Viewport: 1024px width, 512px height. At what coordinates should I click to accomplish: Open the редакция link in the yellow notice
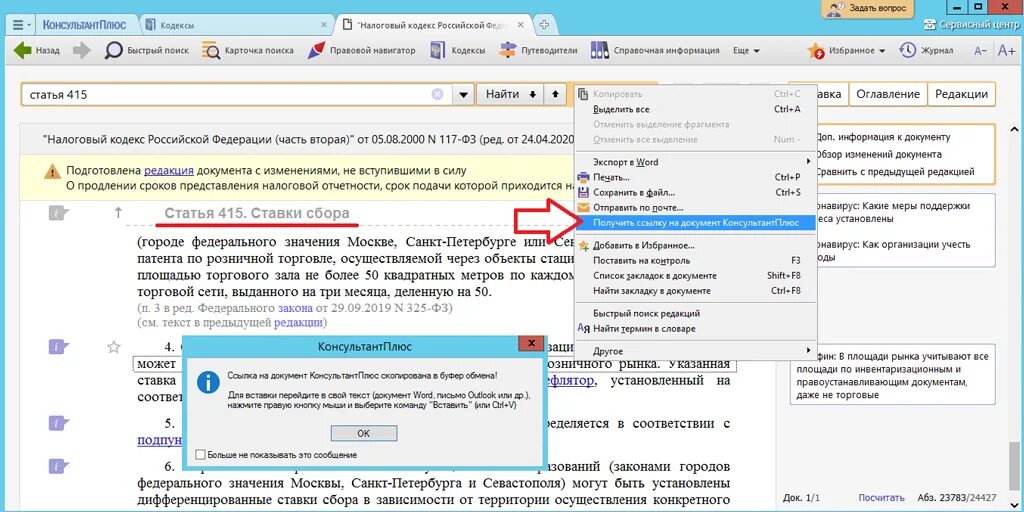168,170
